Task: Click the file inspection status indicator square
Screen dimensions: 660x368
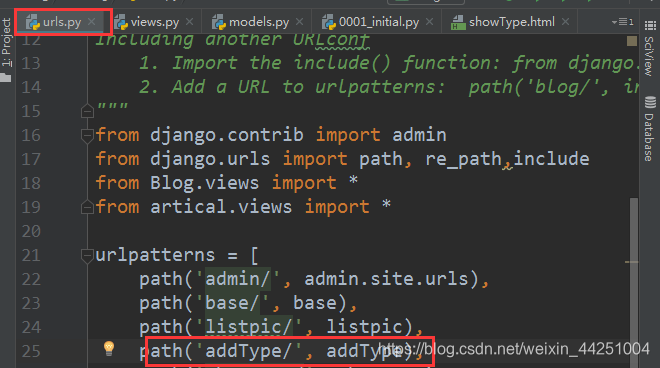Action: click(631, 41)
